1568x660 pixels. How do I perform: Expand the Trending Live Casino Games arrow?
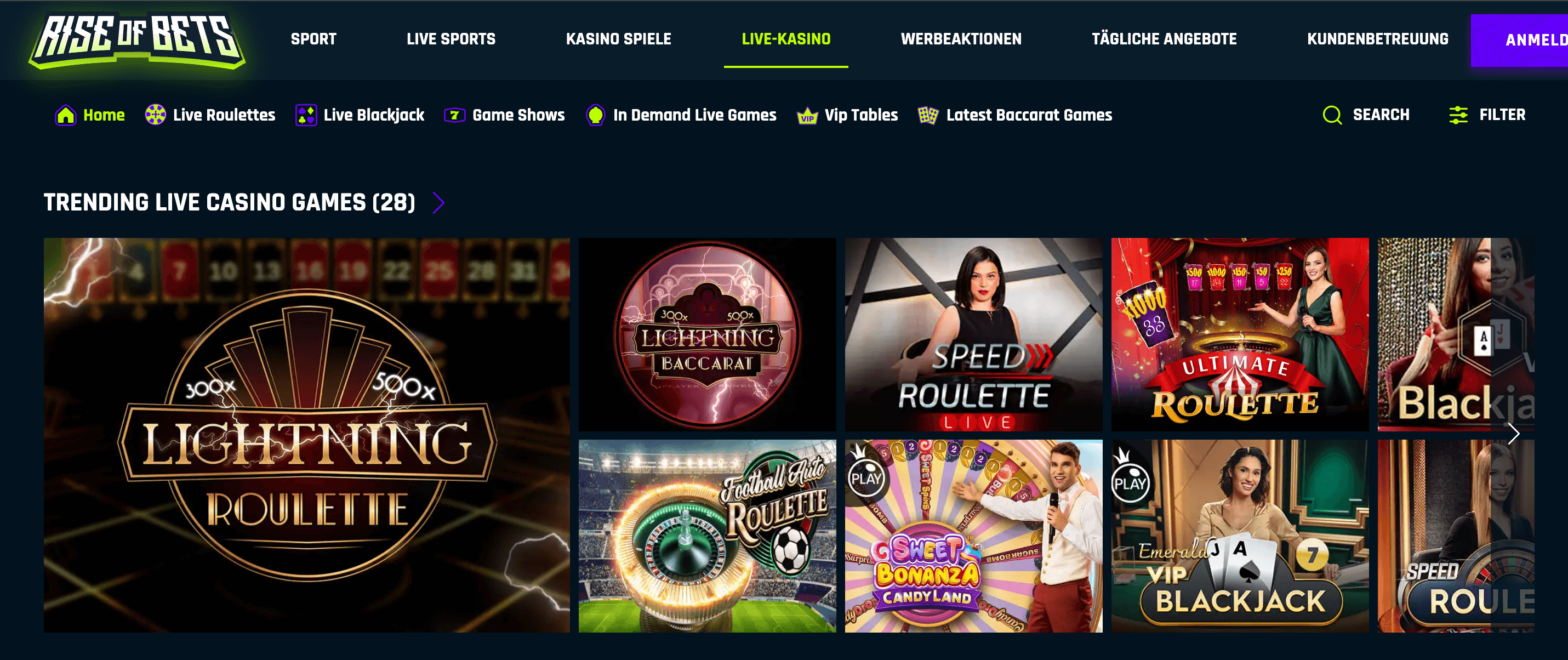pos(438,203)
